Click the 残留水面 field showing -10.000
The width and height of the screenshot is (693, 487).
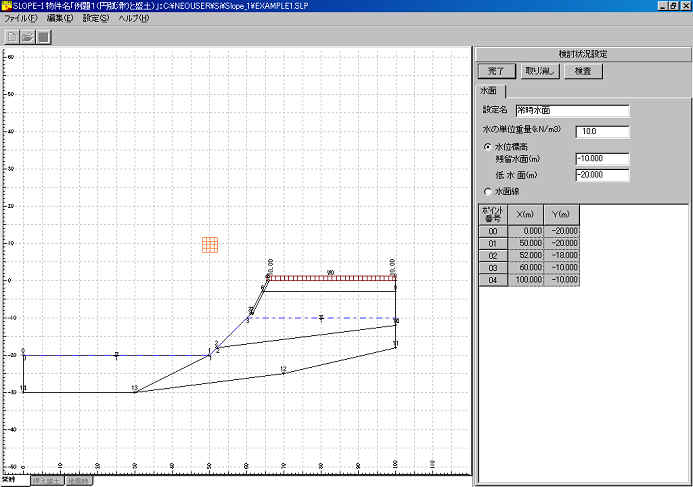pos(603,159)
